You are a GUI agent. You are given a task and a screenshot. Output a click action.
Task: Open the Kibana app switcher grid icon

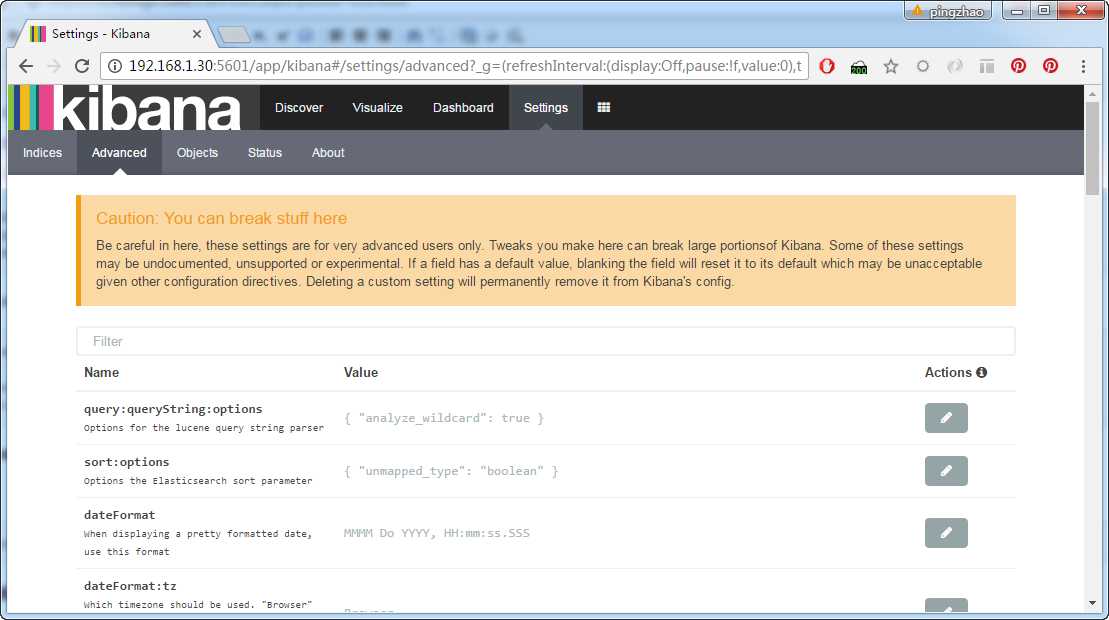pyautogui.click(x=603, y=107)
